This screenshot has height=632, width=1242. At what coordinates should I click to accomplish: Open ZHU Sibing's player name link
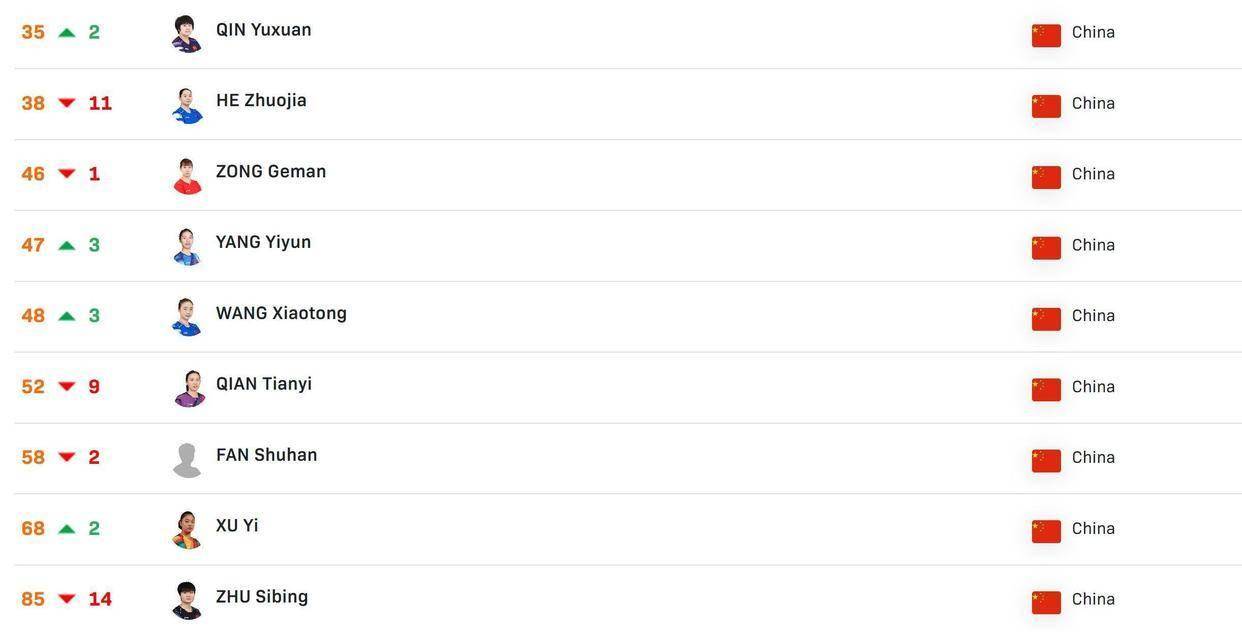point(262,598)
